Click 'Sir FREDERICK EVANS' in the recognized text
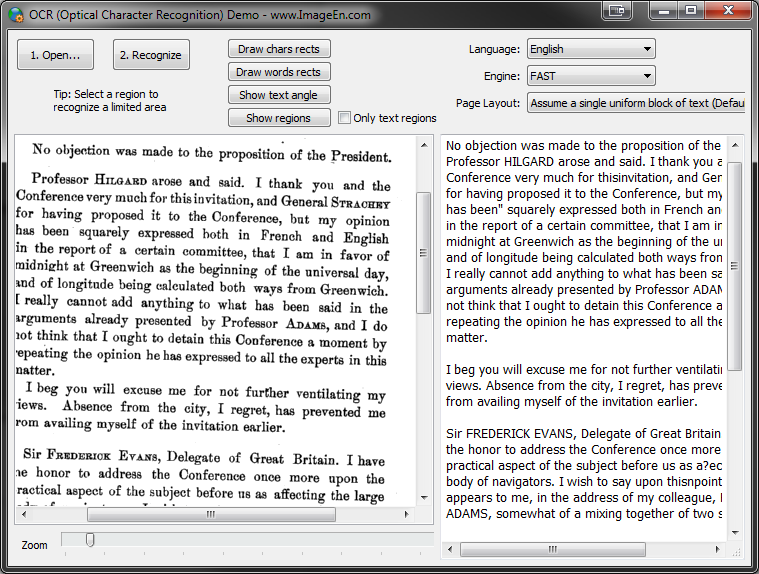 511,433
